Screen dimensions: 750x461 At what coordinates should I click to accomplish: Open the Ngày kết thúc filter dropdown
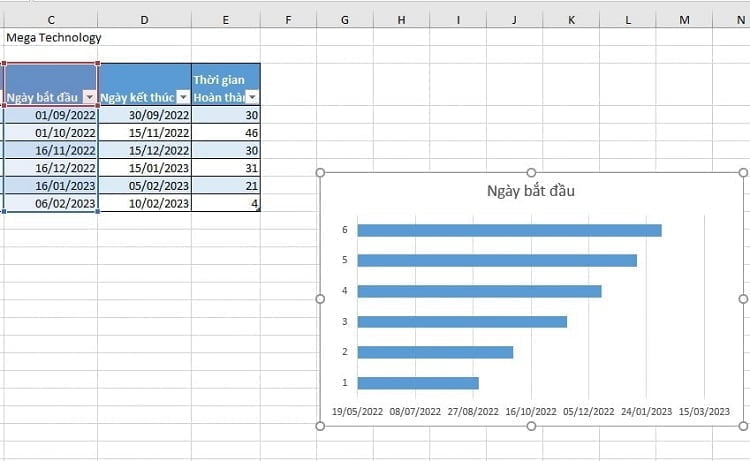tap(183, 97)
